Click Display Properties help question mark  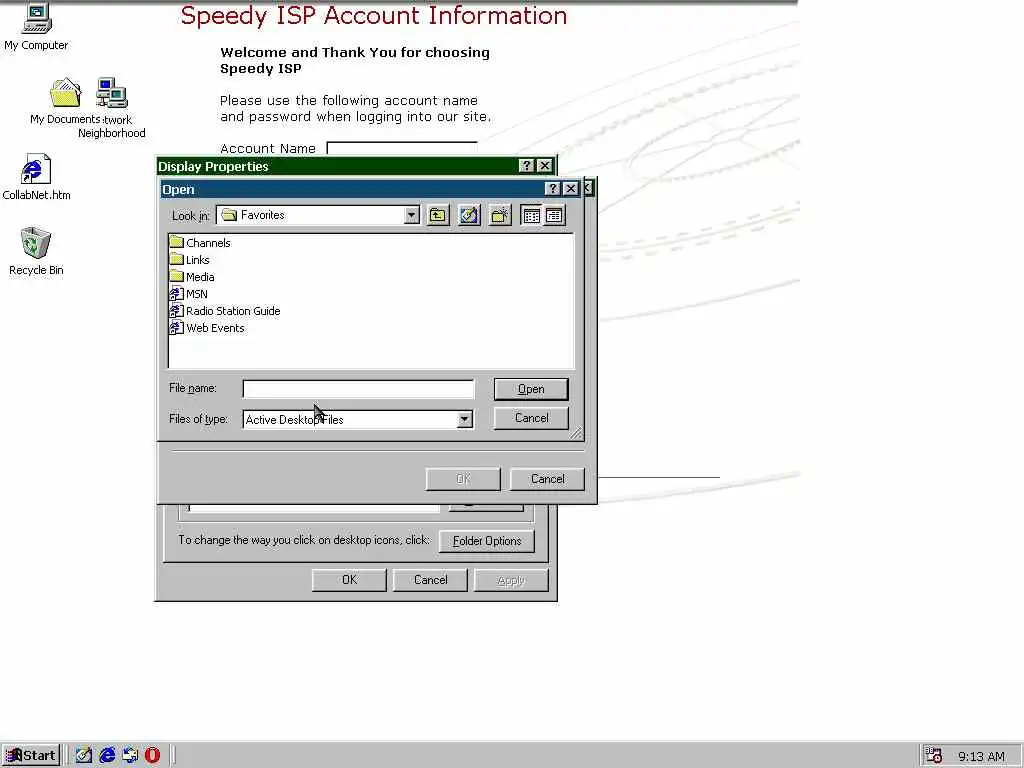pos(527,166)
